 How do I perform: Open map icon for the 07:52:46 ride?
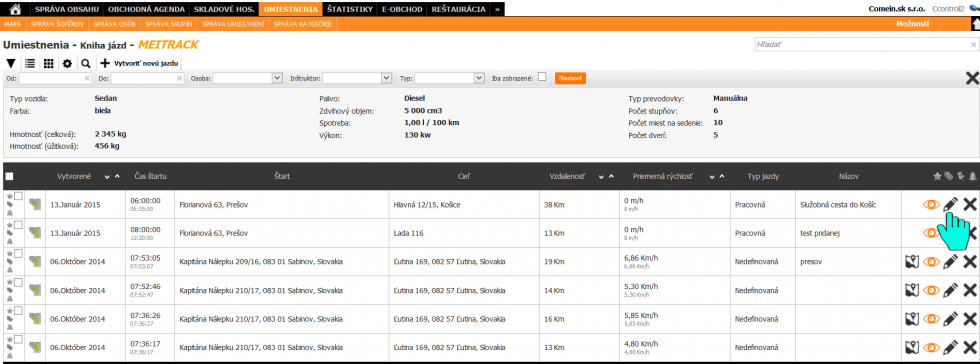912,290
